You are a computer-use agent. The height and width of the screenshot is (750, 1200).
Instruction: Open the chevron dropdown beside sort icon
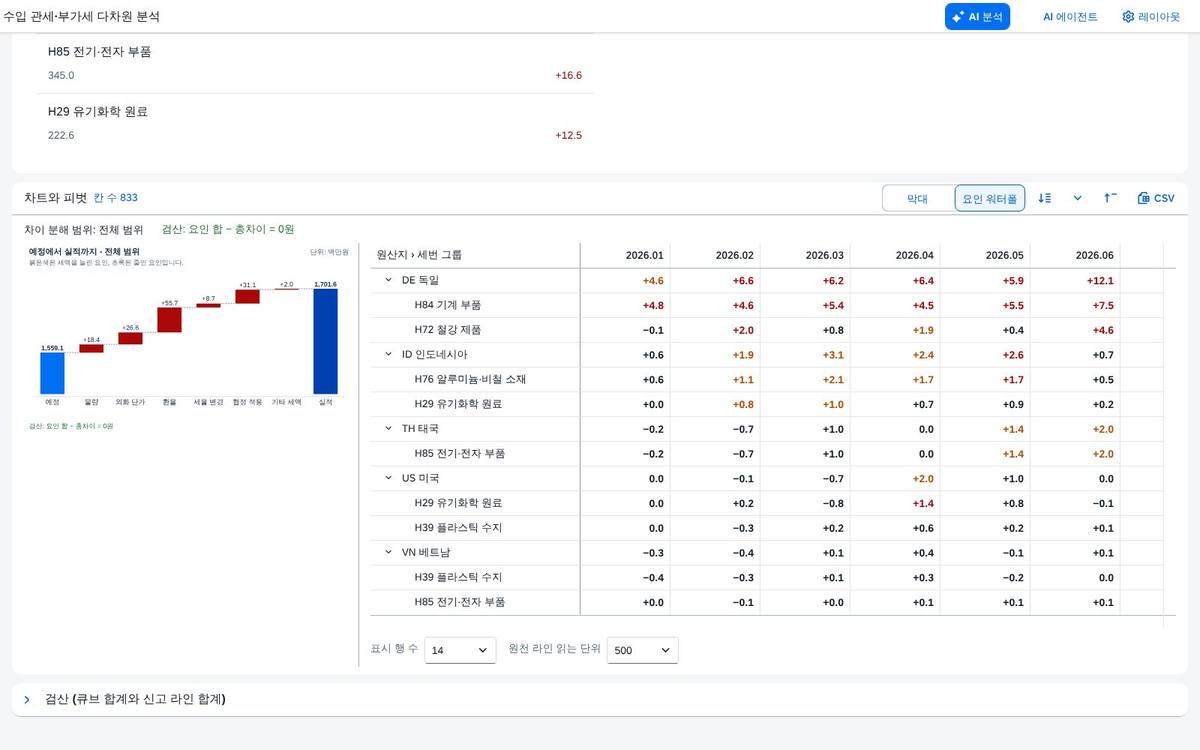tap(1078, 198)
